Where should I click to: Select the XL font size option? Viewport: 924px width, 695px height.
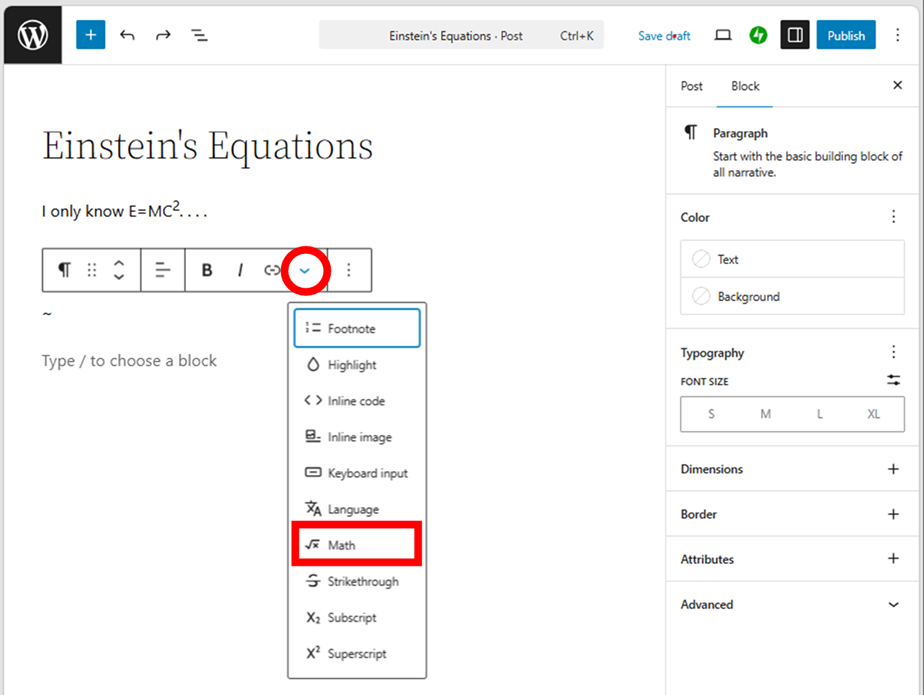[873, 414]
